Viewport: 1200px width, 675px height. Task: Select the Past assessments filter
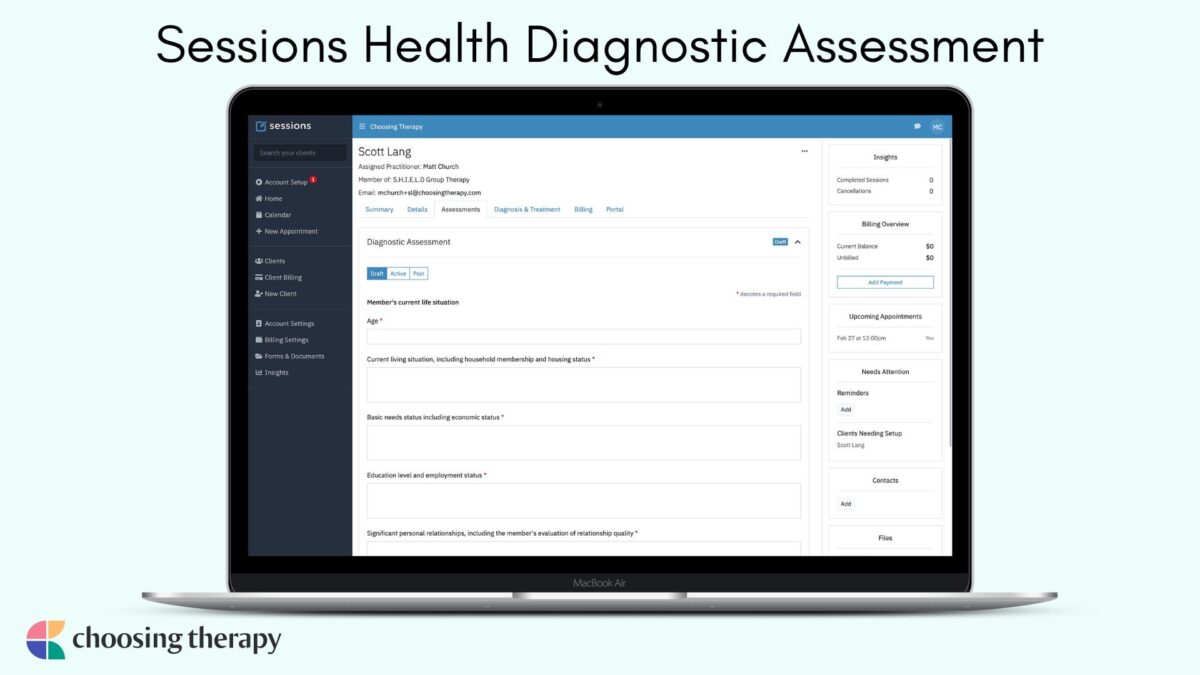click(418, 272)
